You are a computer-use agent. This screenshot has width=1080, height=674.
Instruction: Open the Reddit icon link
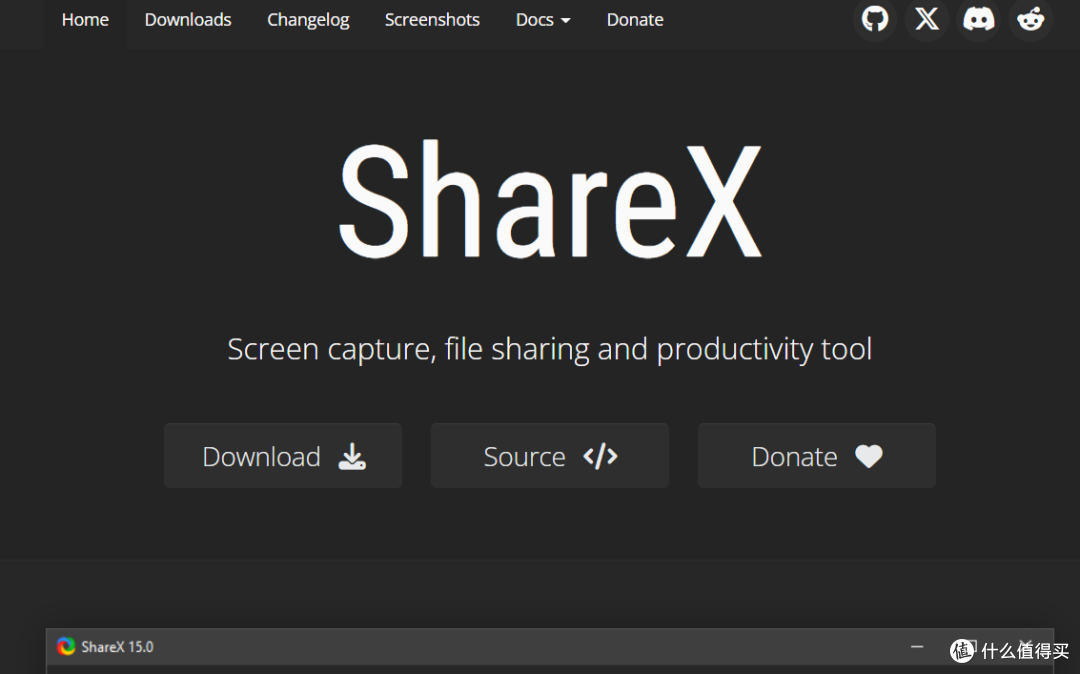1030,19
